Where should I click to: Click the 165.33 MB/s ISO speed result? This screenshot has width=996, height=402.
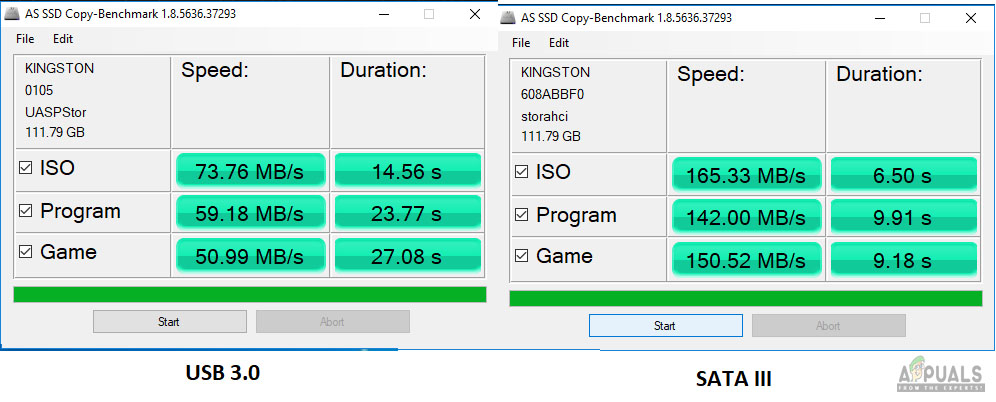click(x=746, y=175)
